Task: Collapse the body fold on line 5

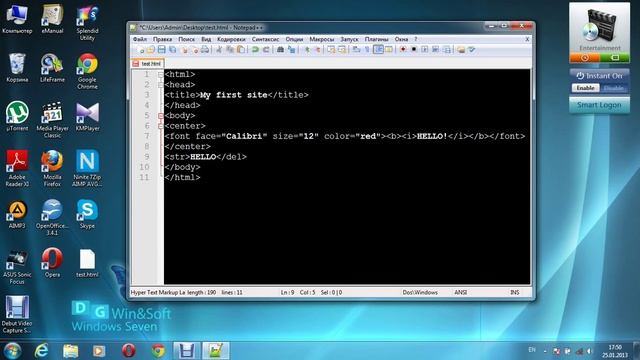Action: [160, 116]
